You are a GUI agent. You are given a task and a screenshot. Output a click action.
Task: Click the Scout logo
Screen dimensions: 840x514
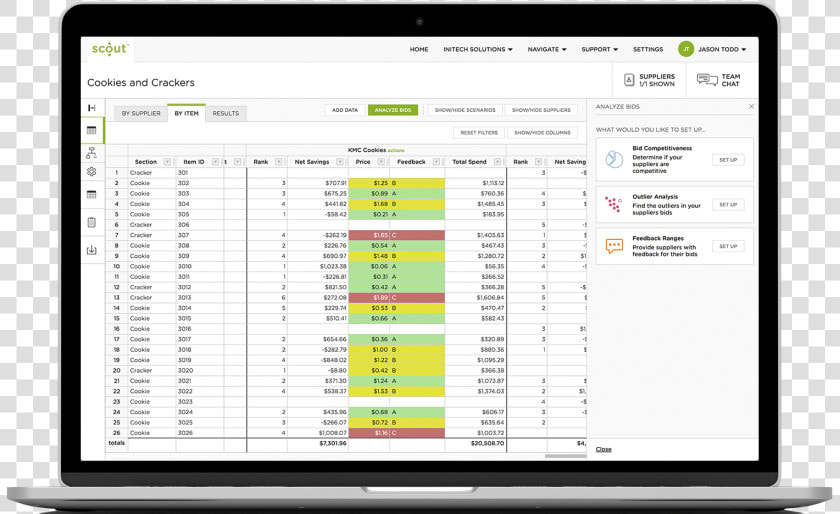(x=110, y=49)
